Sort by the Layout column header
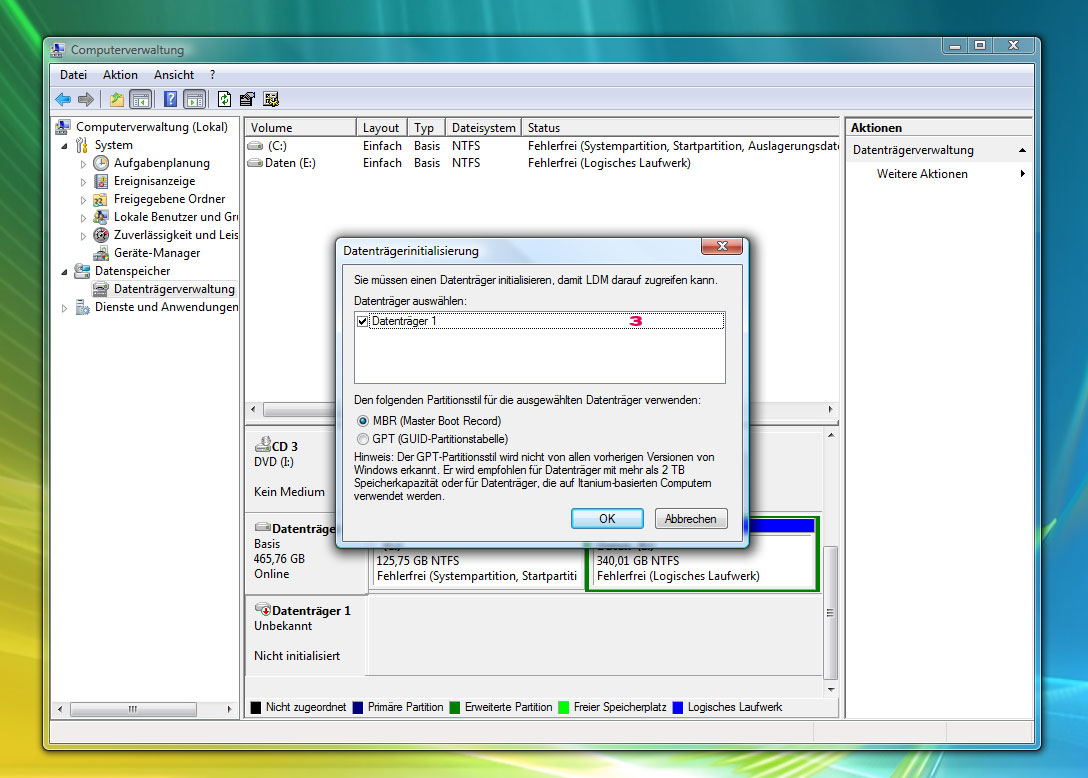The width and height of the screenshot is (1088, 778). point(381,128)
